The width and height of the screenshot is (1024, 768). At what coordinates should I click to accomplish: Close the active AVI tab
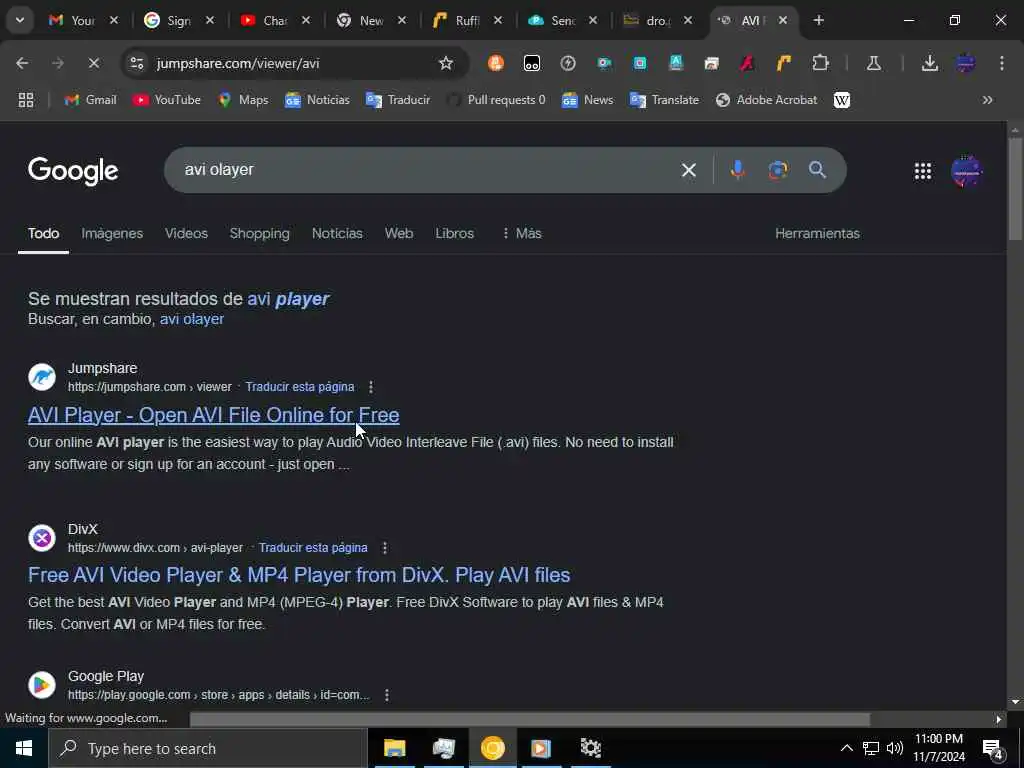(x=783, y=20)
